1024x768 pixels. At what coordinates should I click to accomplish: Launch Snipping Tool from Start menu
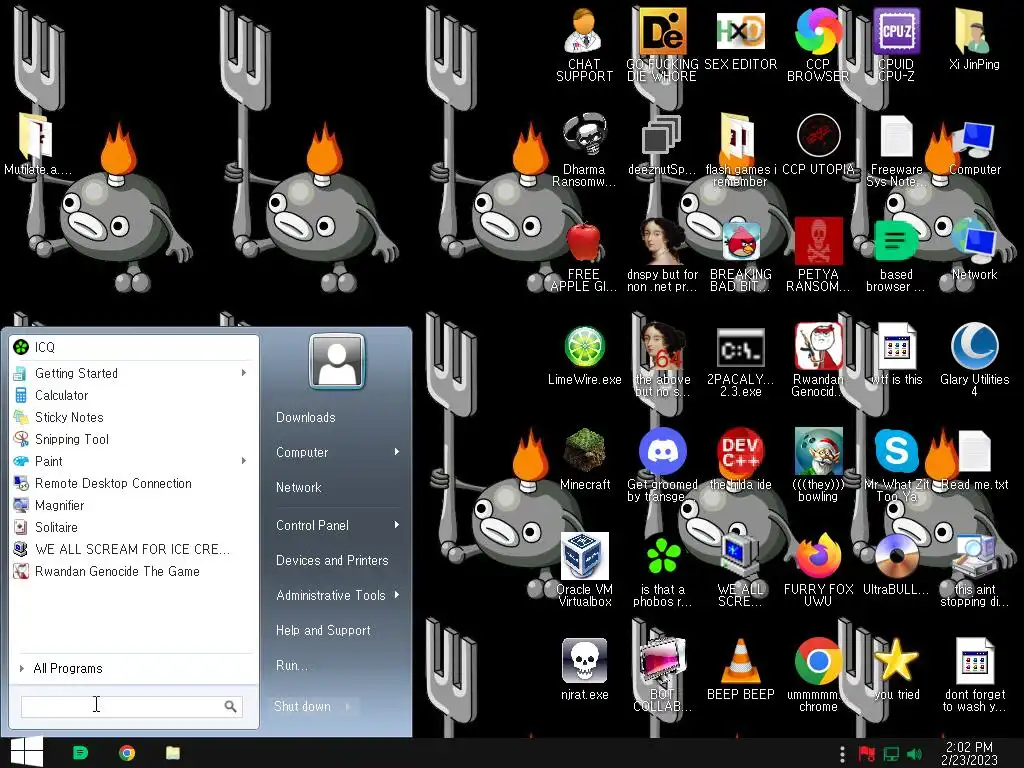pyautogui.click(x=134, y=439)
